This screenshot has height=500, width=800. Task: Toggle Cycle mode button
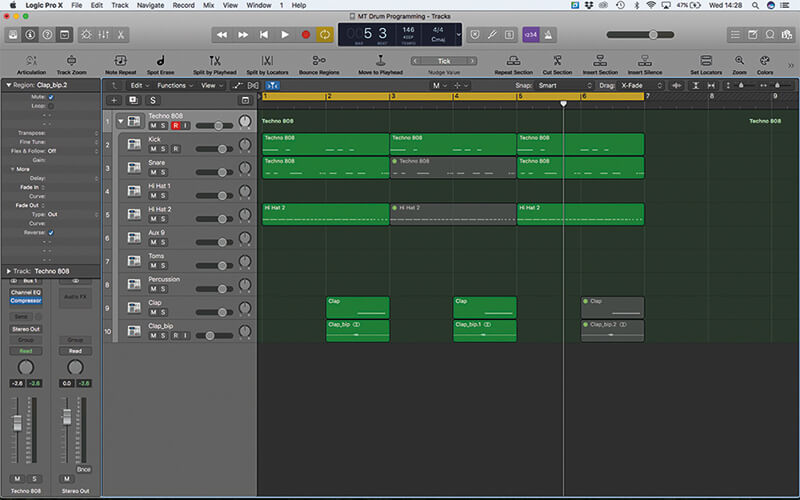pyautogui.click(x=325, y=35)
